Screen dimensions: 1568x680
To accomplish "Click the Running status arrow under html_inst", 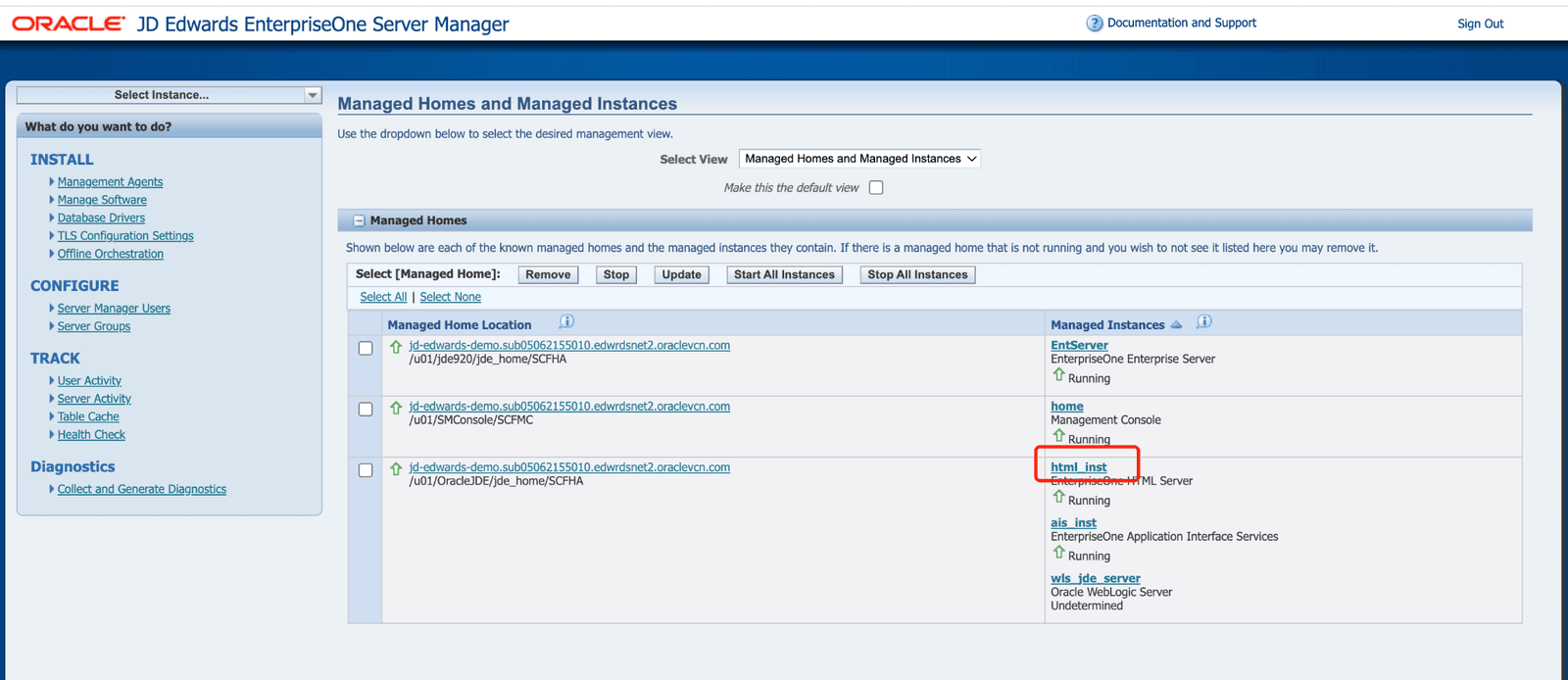I will pyautogui.click(x=1058, y=496).
